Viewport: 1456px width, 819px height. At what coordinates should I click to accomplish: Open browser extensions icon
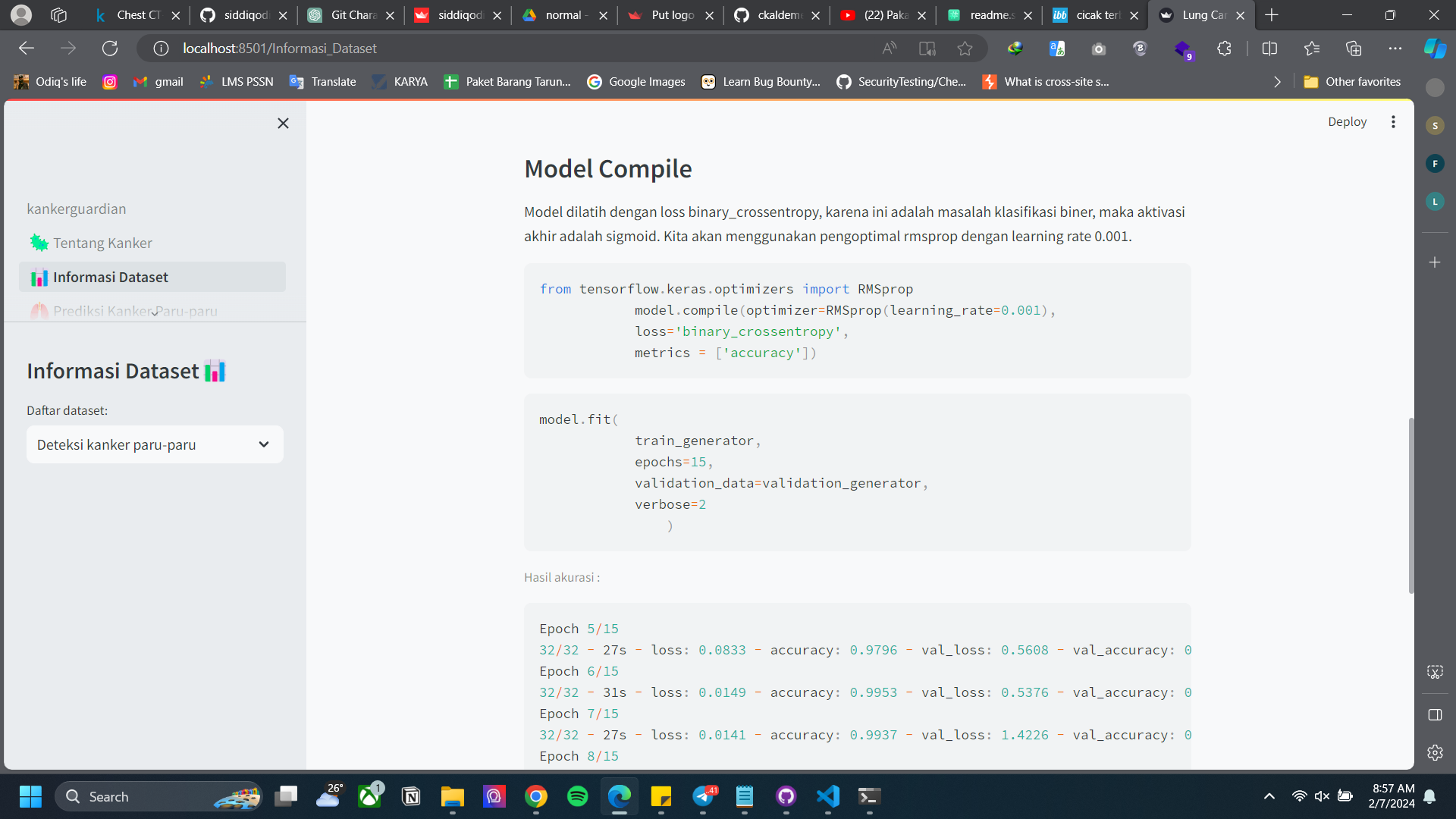(1224, 49)
